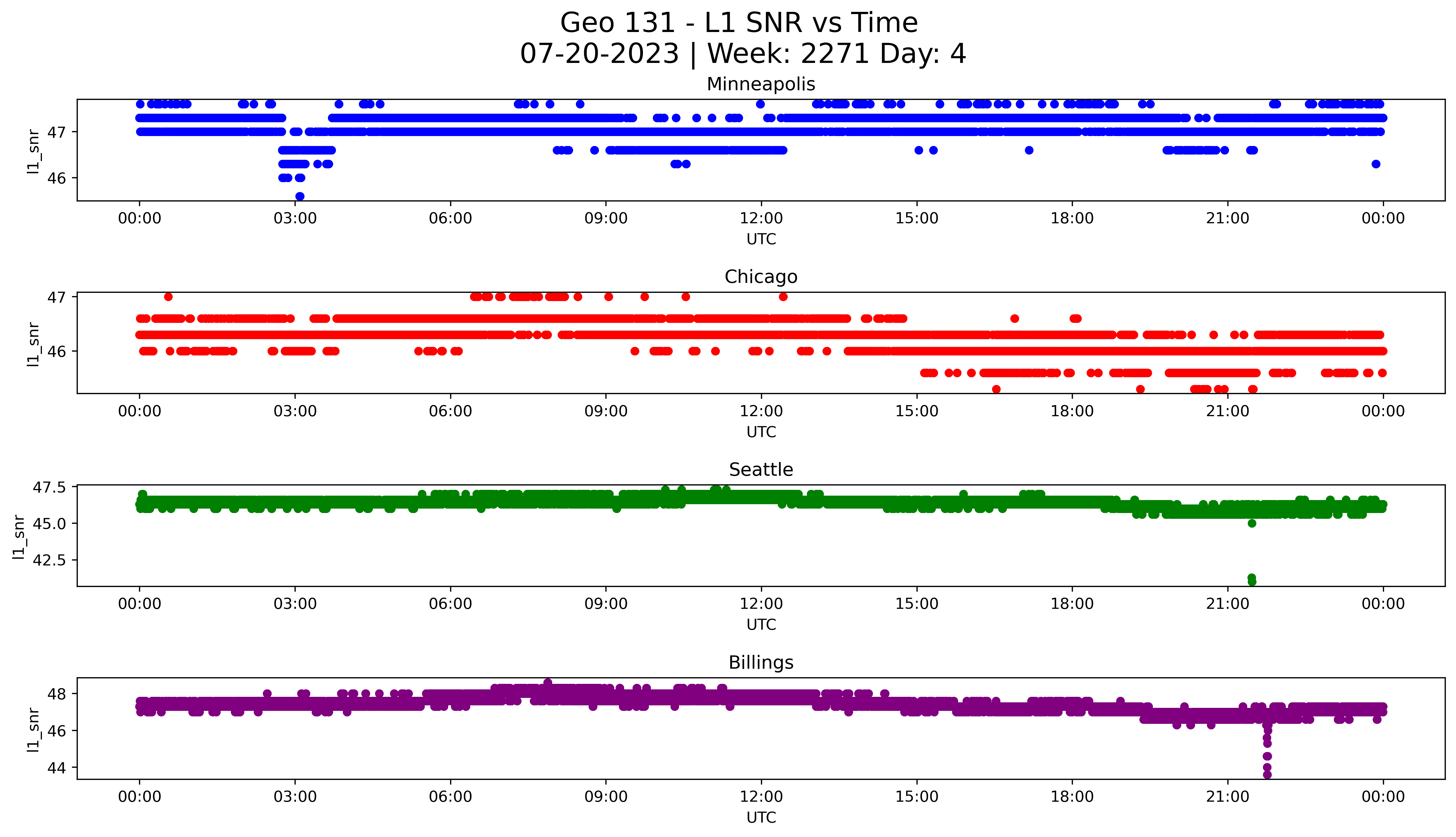Click the y-axis tick 44 of Billings plot
The width and height of the screenshot is (1456, 837).
click(x=57, y=768)
